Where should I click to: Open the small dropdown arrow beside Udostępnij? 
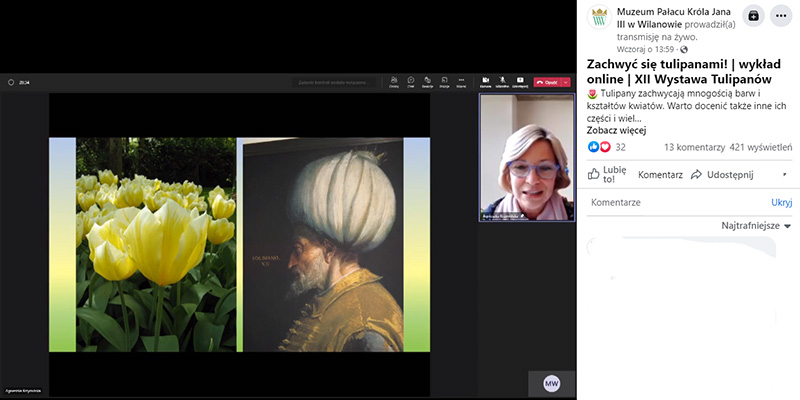coord(785,175)
